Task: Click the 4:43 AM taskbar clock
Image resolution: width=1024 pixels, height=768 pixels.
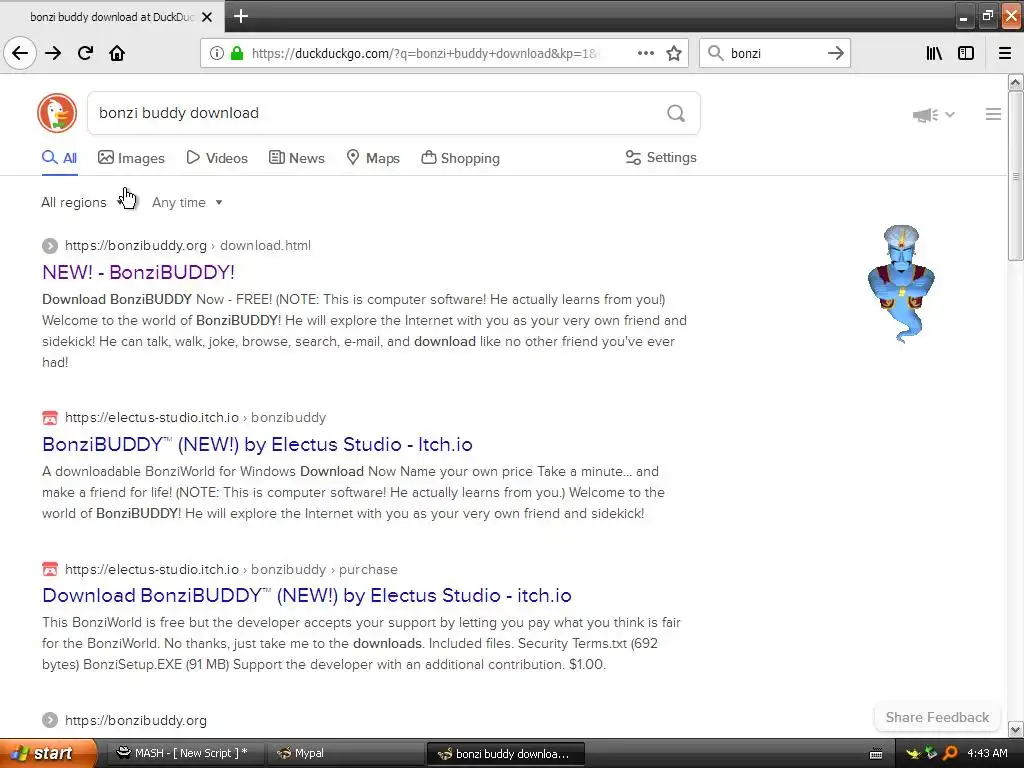Action: pos(987,754)
